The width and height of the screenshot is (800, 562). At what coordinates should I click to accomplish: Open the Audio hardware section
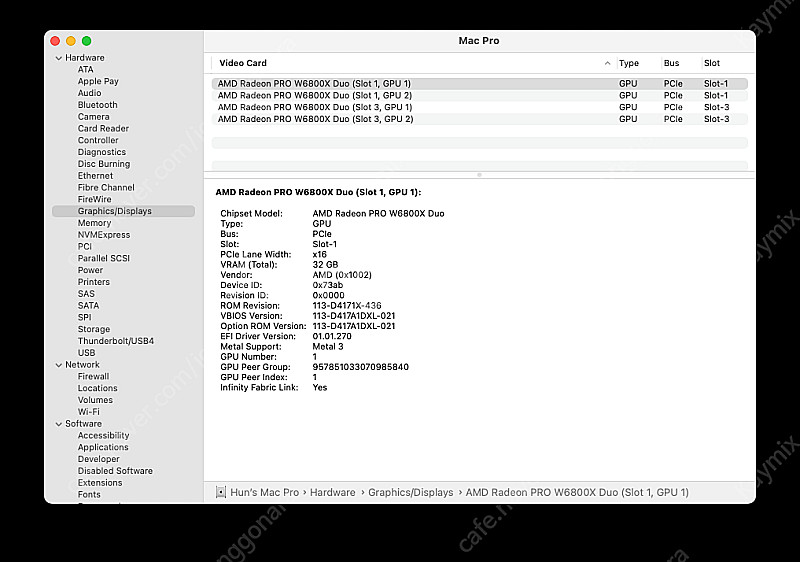89,93
